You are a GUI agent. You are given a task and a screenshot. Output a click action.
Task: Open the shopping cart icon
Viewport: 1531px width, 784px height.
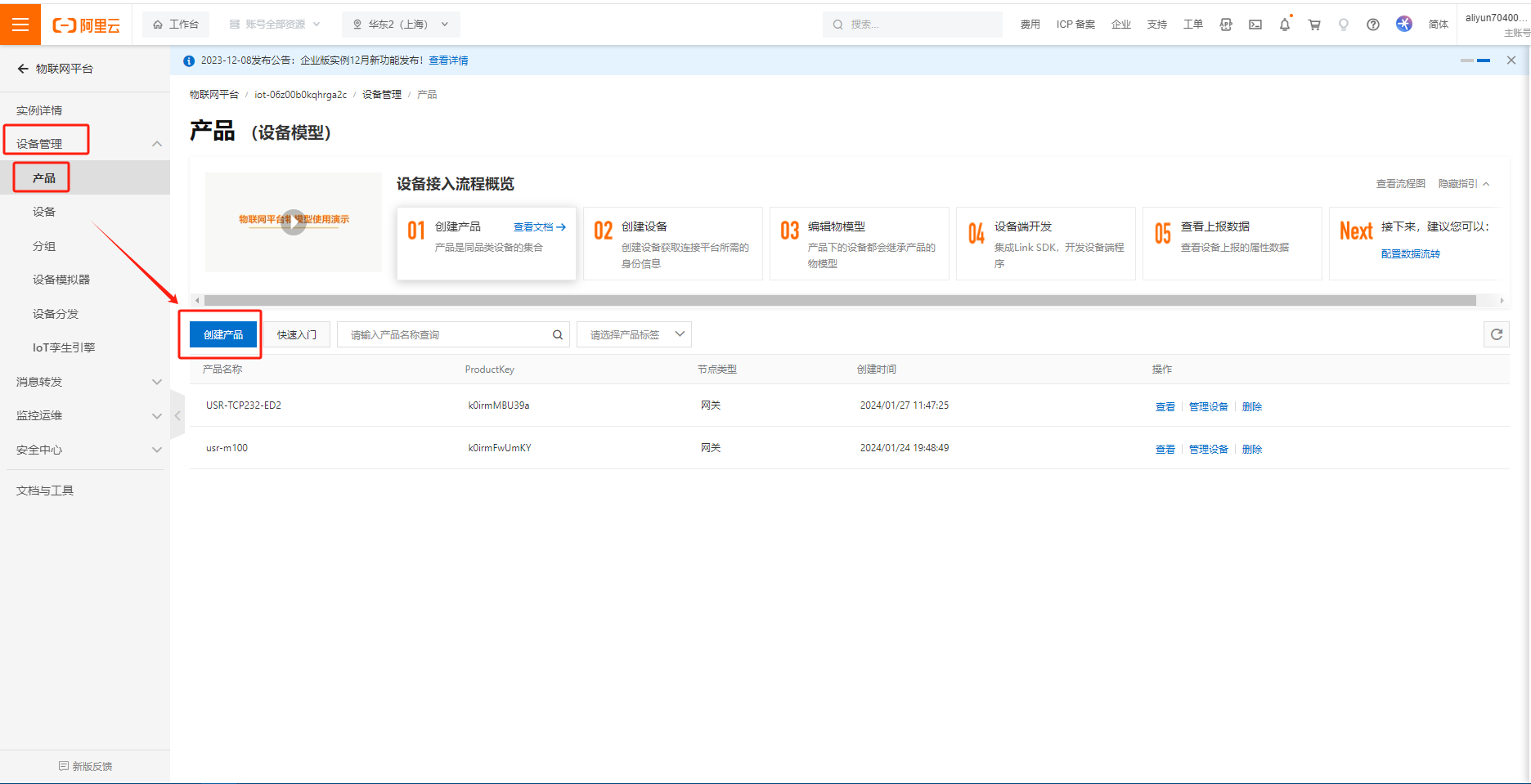pos(1314,25)
